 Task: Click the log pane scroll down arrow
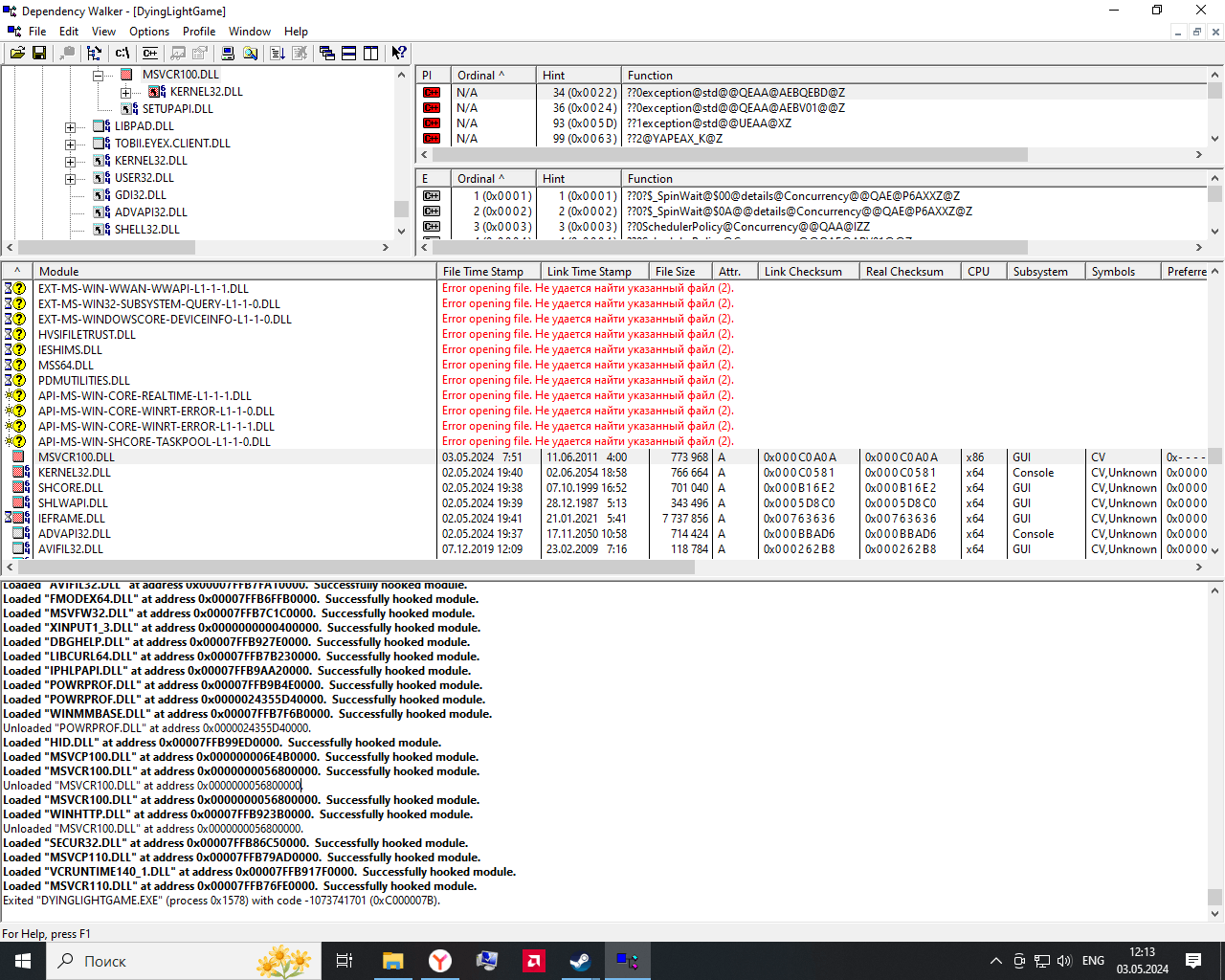pos(1215,914)
